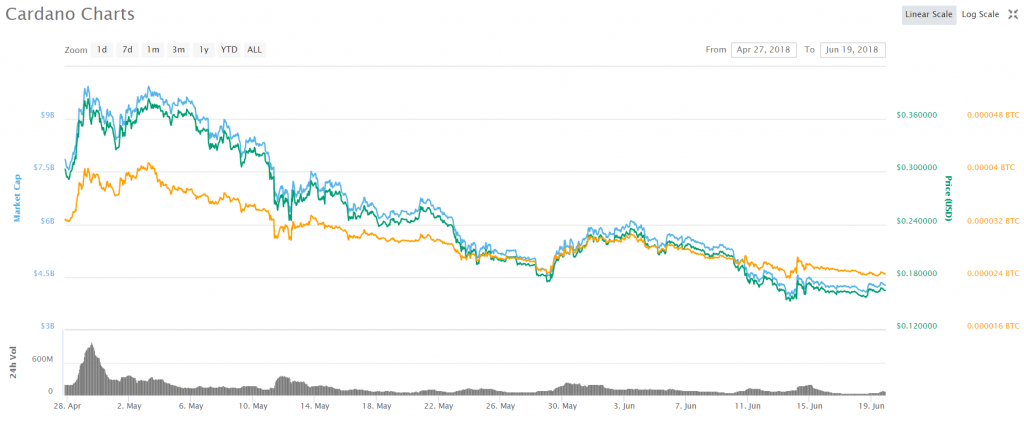Switch to Log Scale
Viewport: 1024px width, 423px height.
[980, 14]
